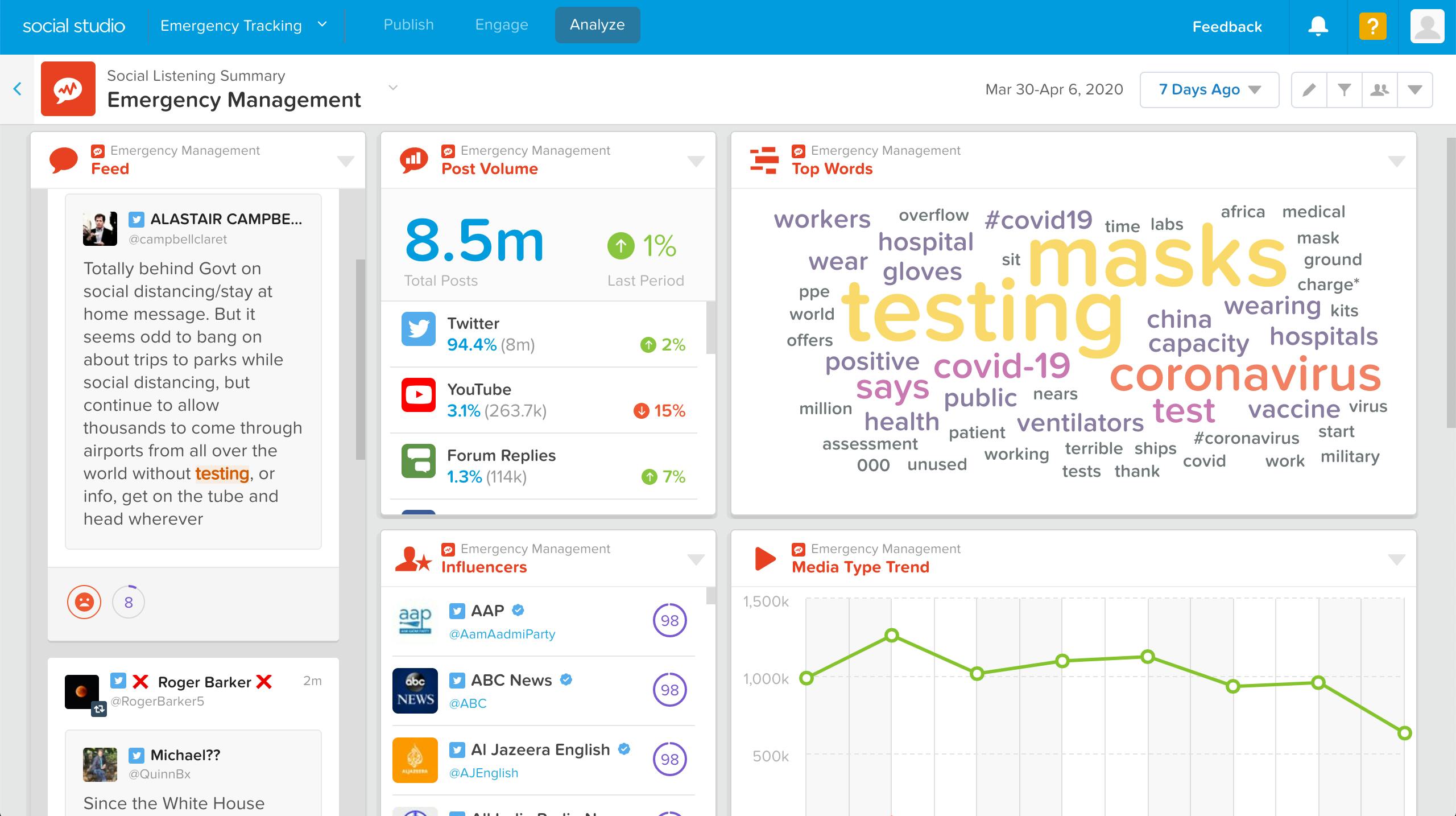Open the @campbellclaret handle

click(177, 240)
